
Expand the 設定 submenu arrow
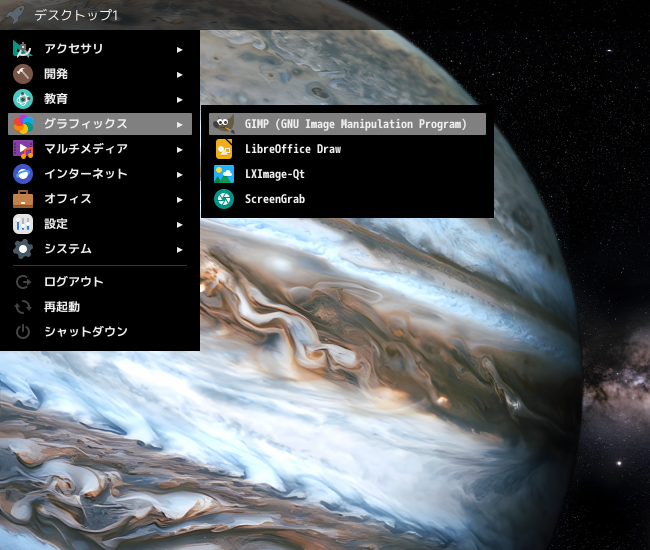[179, 225]
